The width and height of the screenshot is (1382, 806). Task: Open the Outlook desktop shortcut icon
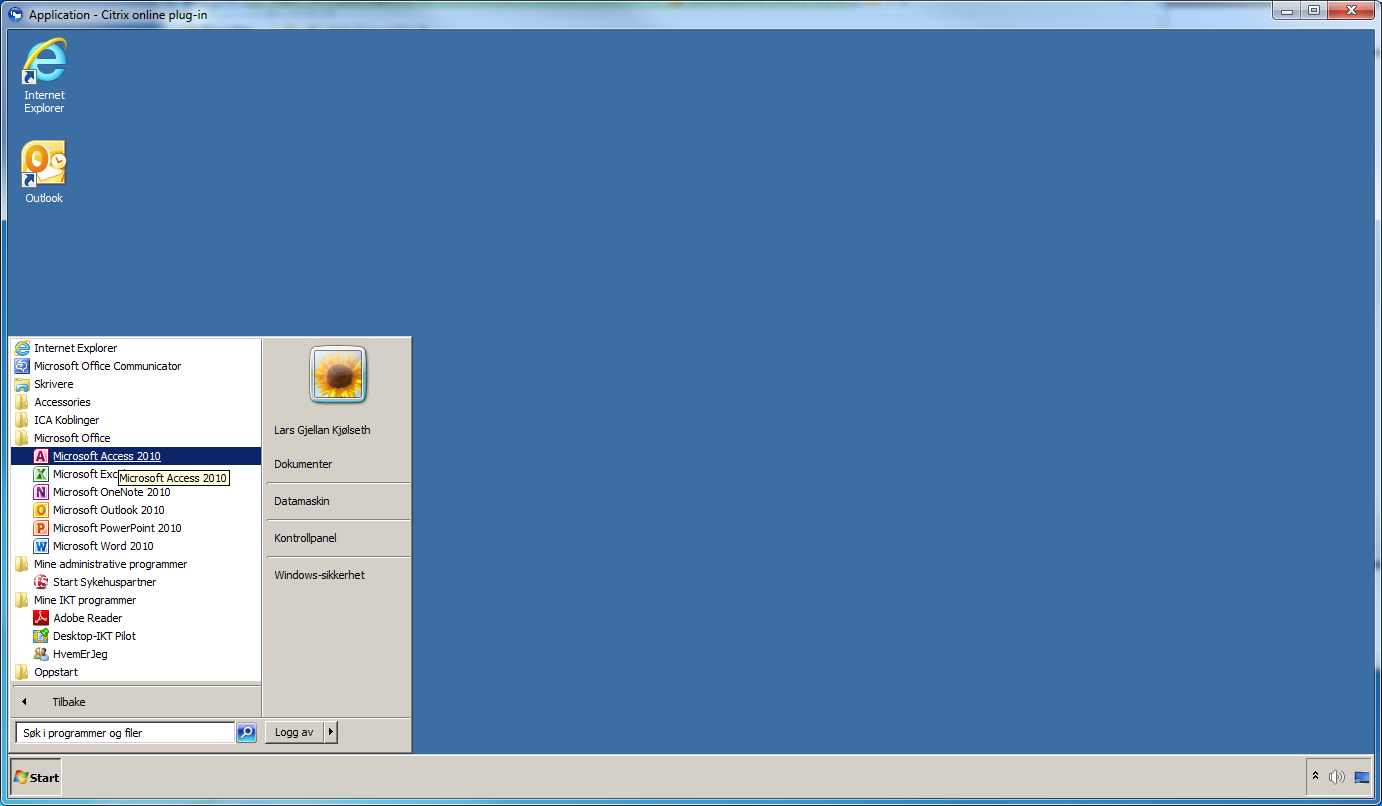(44, 165)
